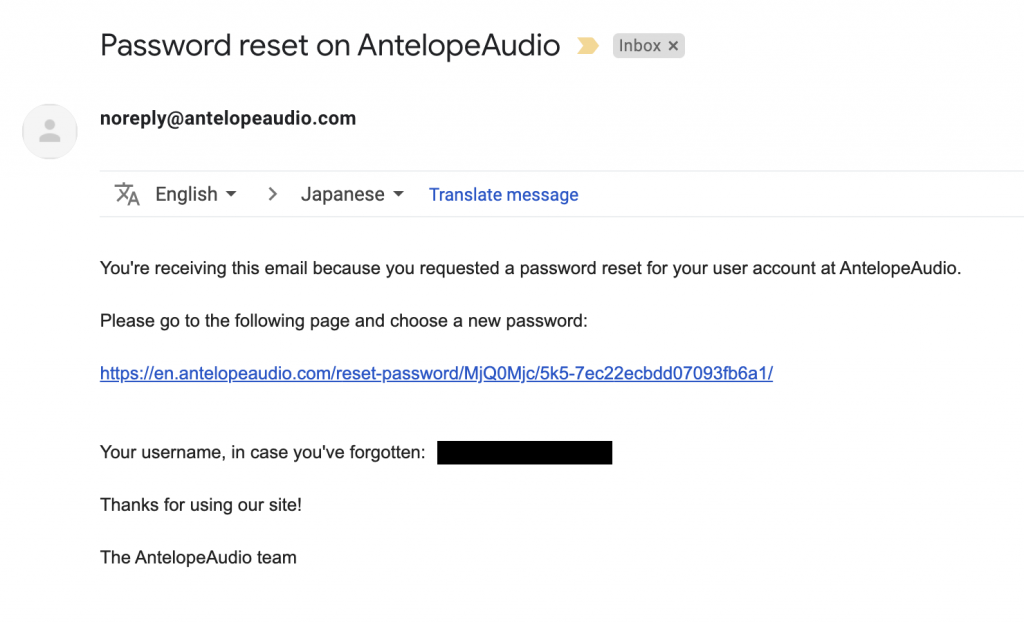Click the line Please go to the following page
1024x623 pixels.
(x=344, y=321)
